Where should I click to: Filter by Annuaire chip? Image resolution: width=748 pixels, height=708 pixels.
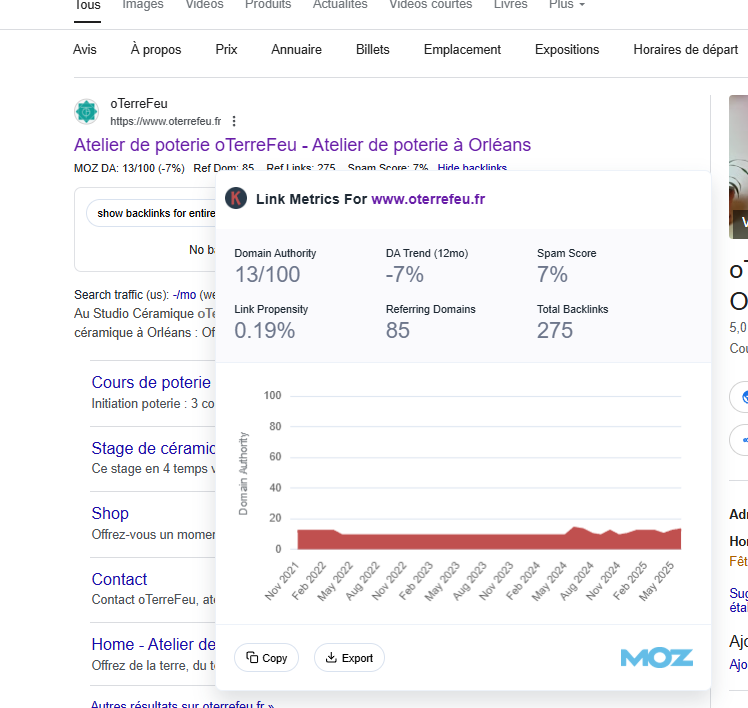click(x=296, y=50)
